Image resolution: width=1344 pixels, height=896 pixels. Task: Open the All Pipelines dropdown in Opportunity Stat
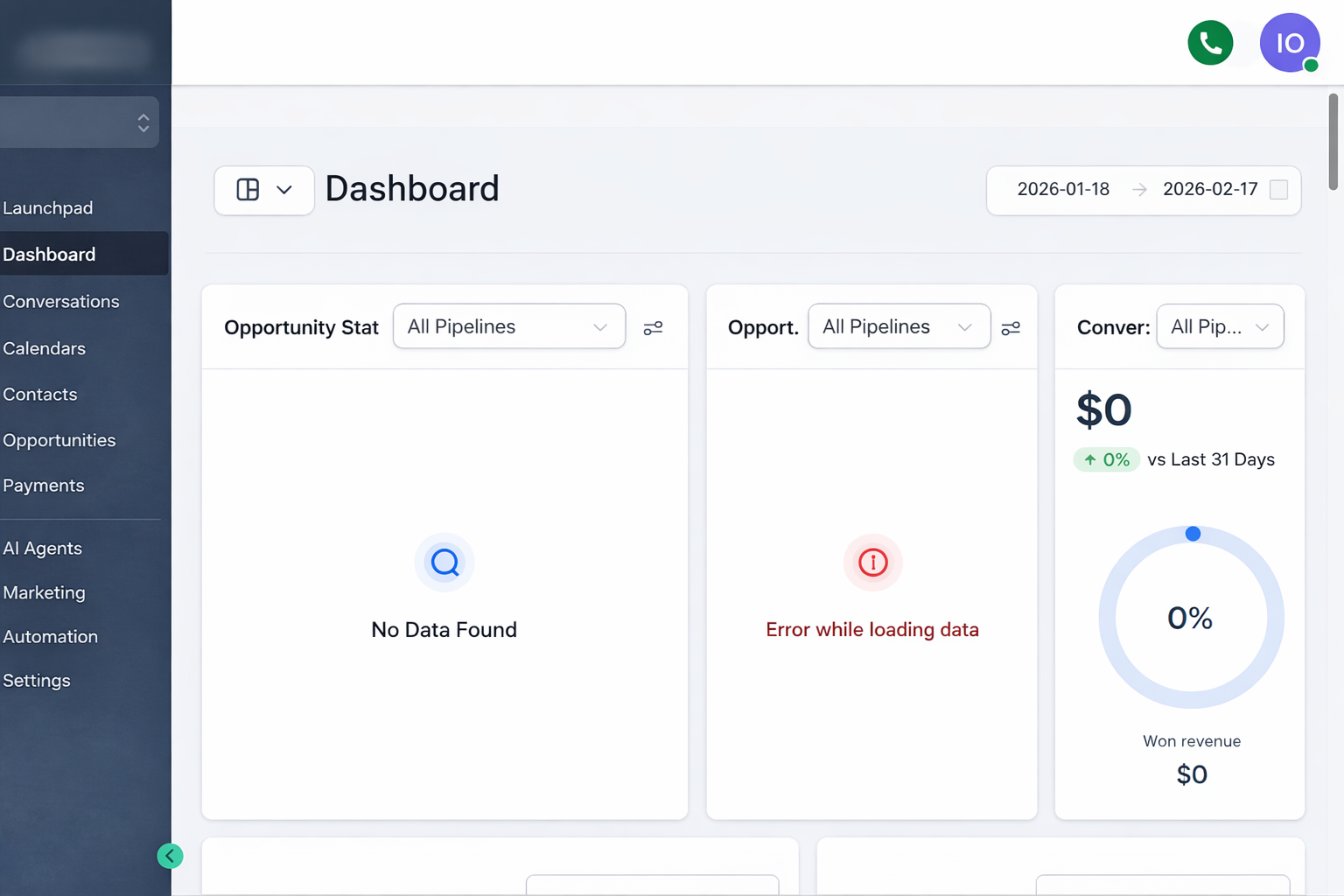[x=508, y=326]
